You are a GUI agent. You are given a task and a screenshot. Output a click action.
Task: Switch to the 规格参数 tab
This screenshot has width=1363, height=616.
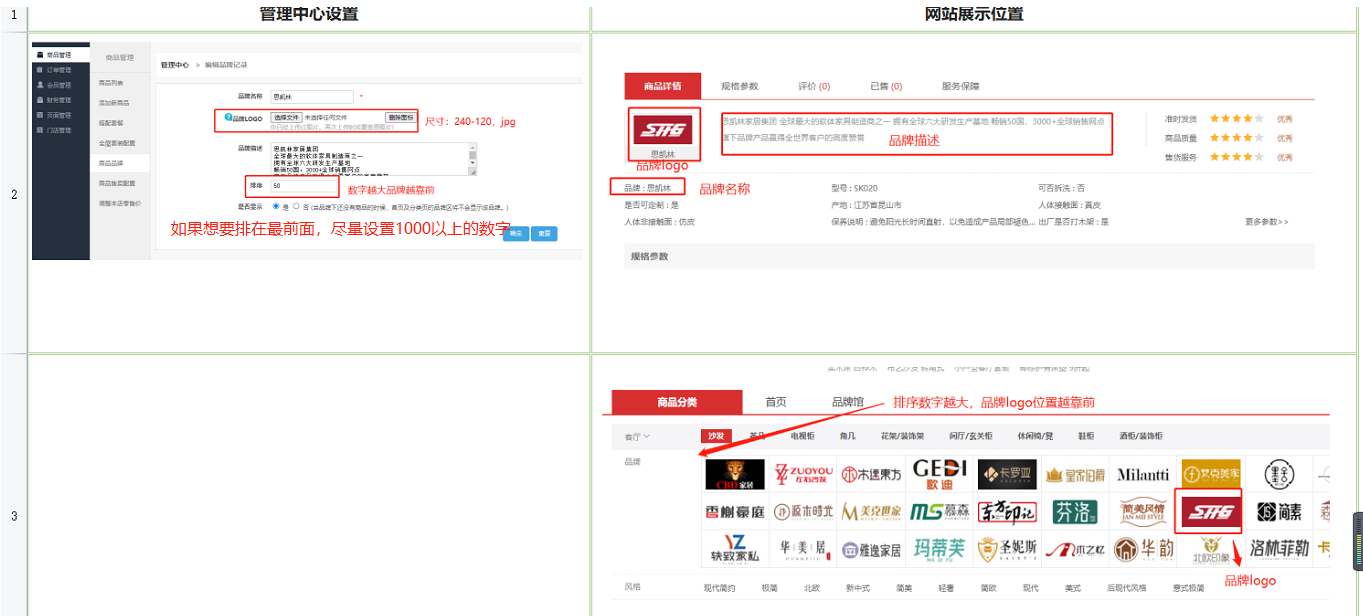(x=739, y=86)
